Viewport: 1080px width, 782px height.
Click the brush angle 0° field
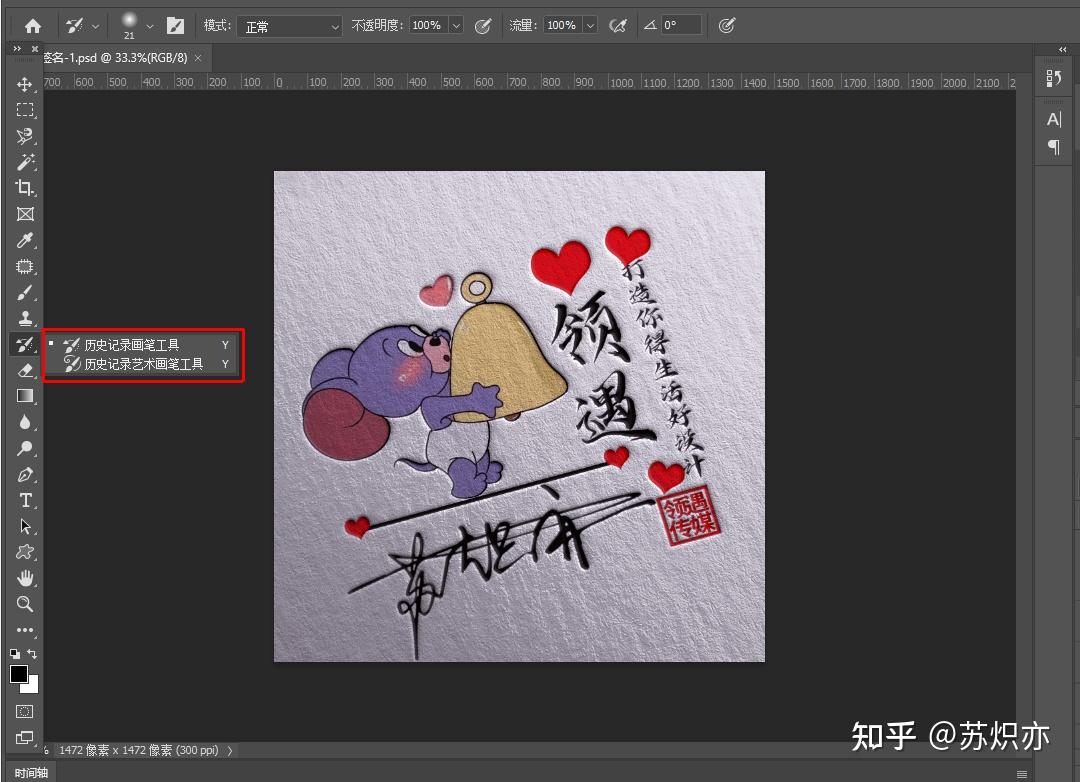(681, 26)
